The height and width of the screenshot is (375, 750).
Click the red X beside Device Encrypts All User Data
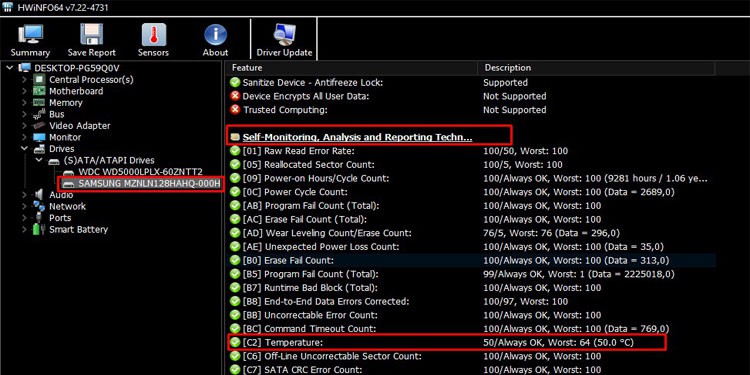click(x=235, y=96)
